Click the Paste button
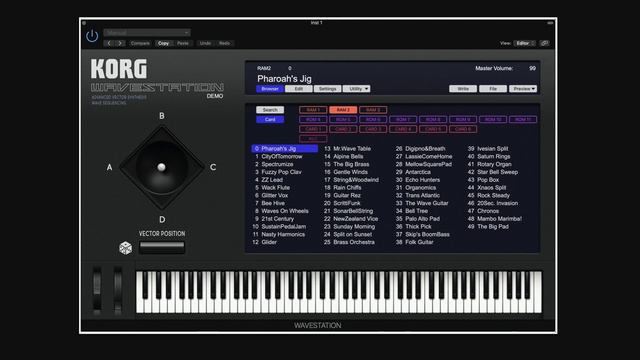Image resolution: width=640 pixels, height=360 pixels. [x=183, y=43]
